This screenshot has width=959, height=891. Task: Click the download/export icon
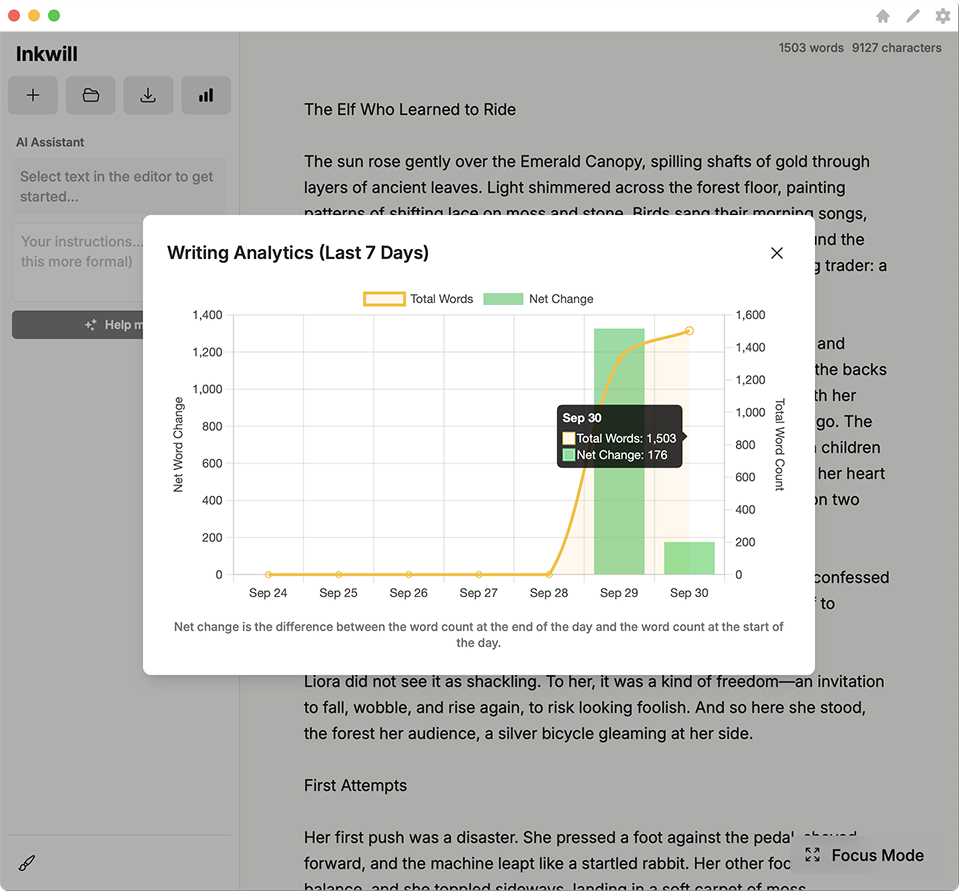pos(148,95)
